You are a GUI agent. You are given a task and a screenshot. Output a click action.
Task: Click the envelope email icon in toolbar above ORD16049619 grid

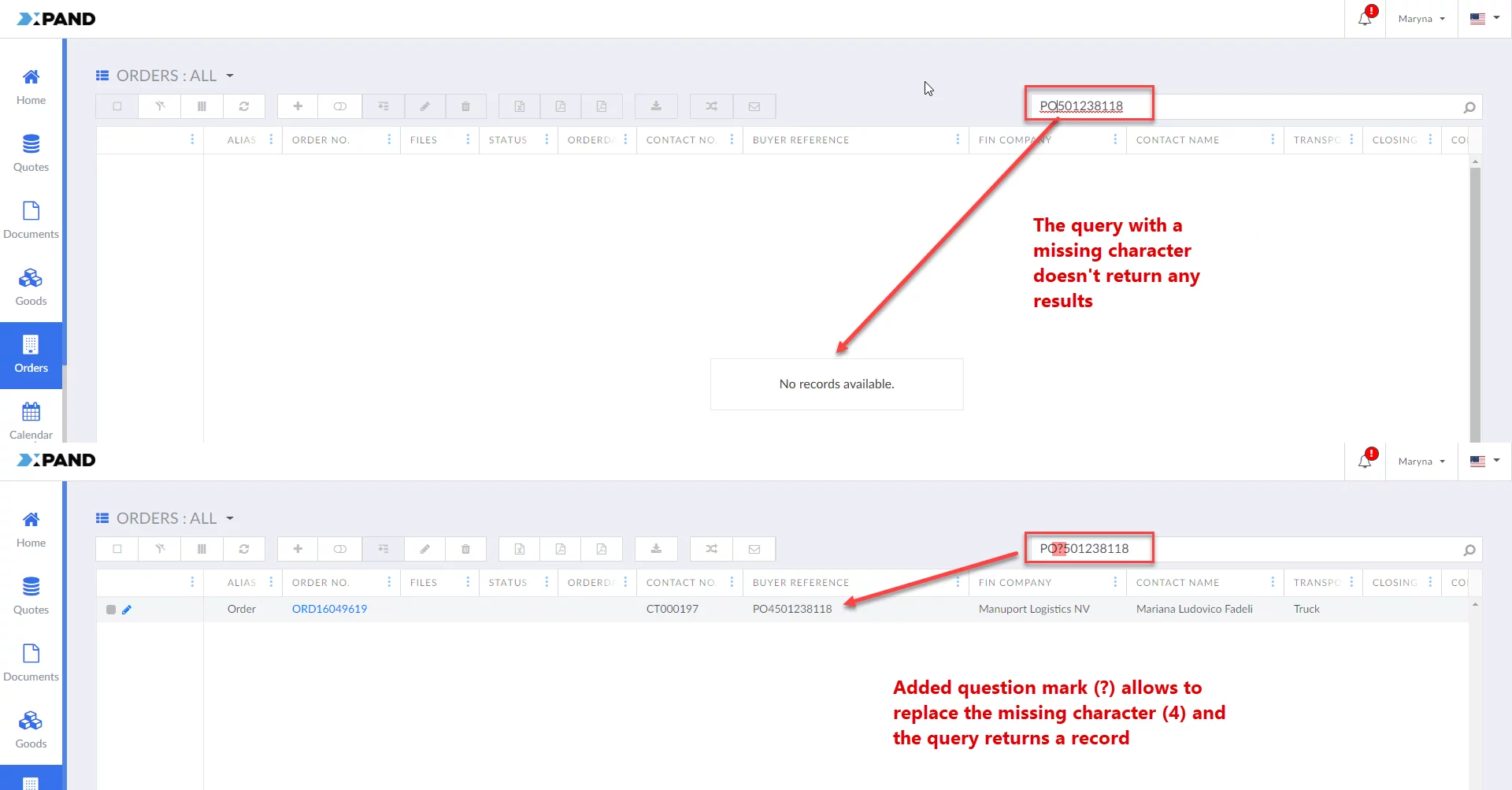click(754, 549)
